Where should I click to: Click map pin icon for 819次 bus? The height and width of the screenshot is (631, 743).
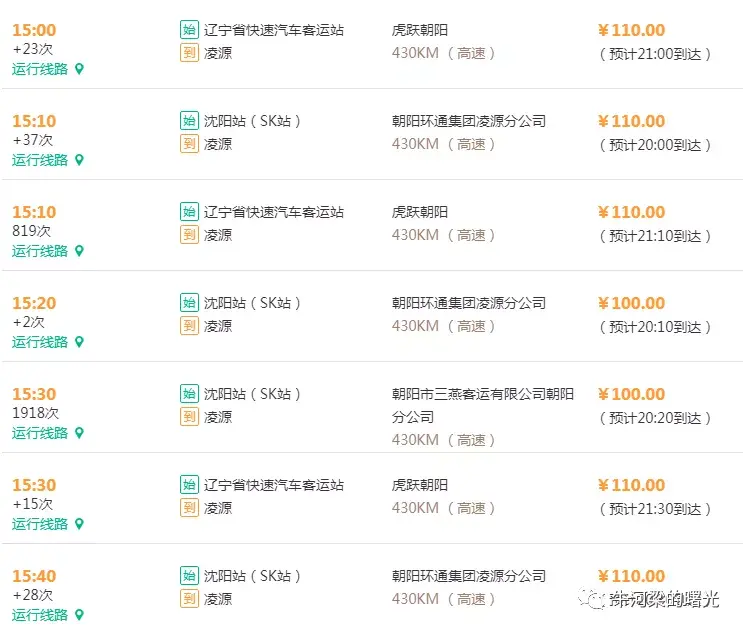pos(80,251)
